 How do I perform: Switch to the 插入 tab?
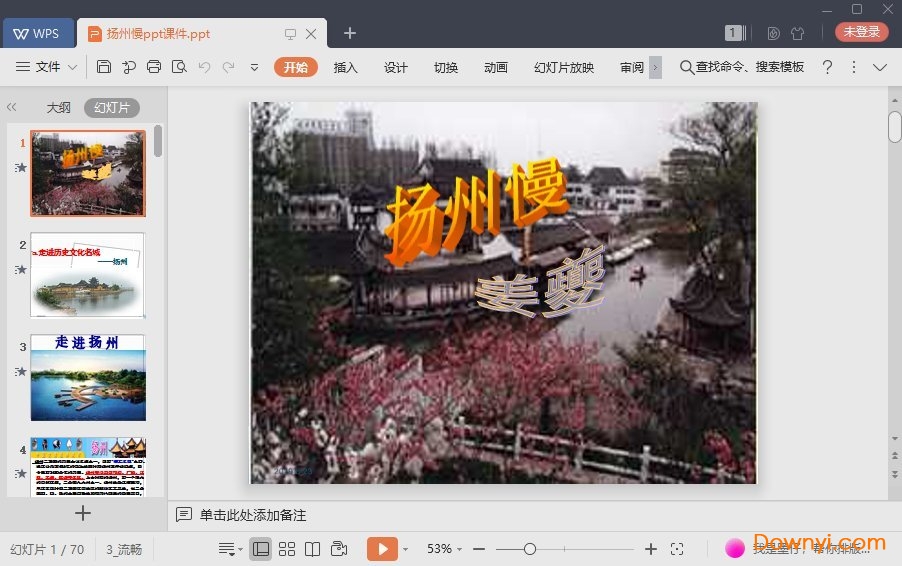[x=346, y=67]
